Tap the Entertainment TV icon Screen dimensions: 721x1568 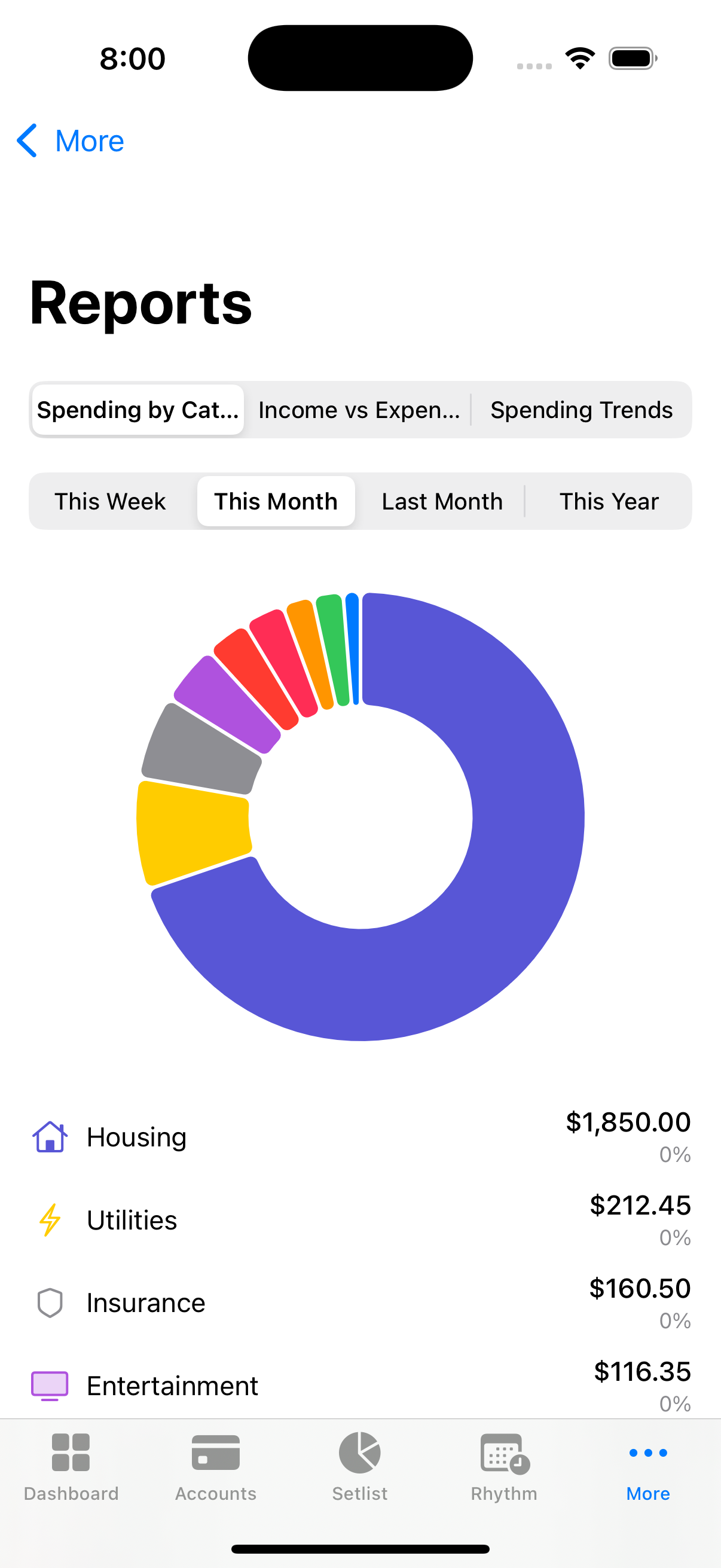pos(50,1386)
